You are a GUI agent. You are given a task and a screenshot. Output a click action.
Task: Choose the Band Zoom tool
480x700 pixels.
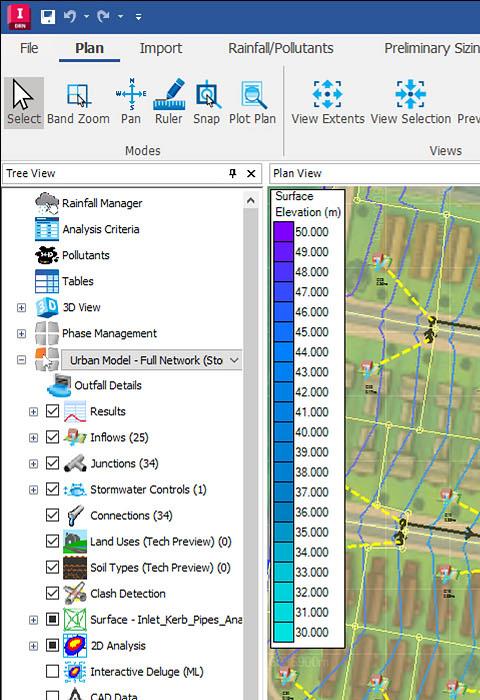[x=78, y=103]
